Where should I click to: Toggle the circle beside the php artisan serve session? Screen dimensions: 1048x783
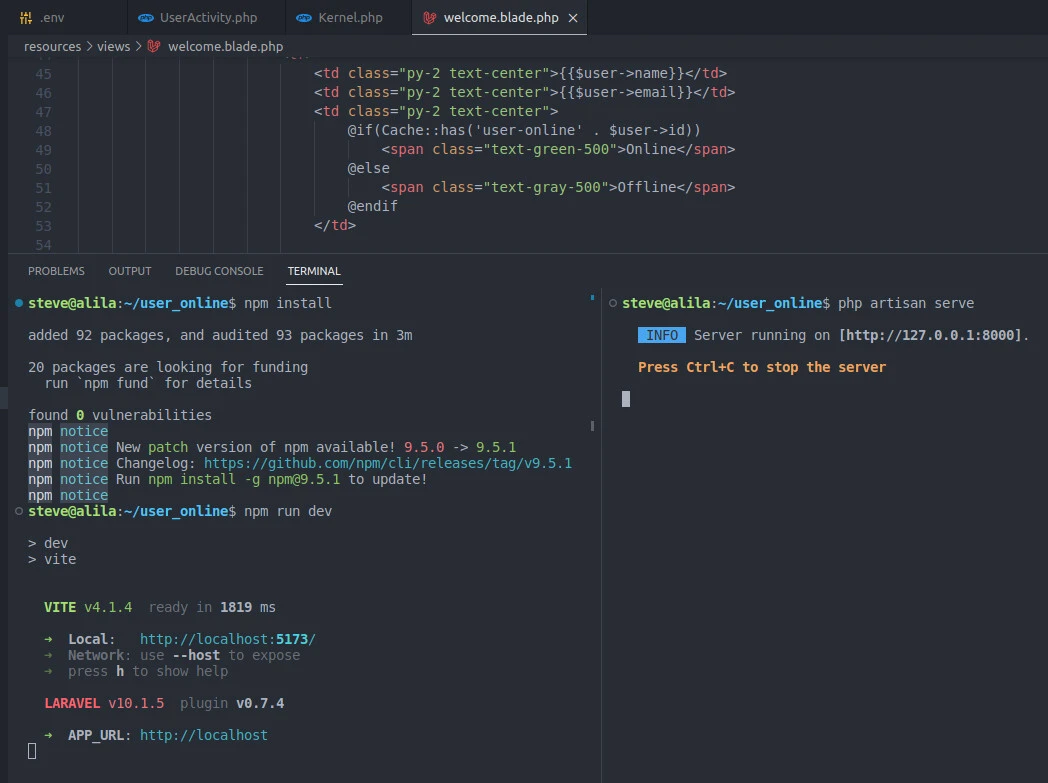point(612,302)
